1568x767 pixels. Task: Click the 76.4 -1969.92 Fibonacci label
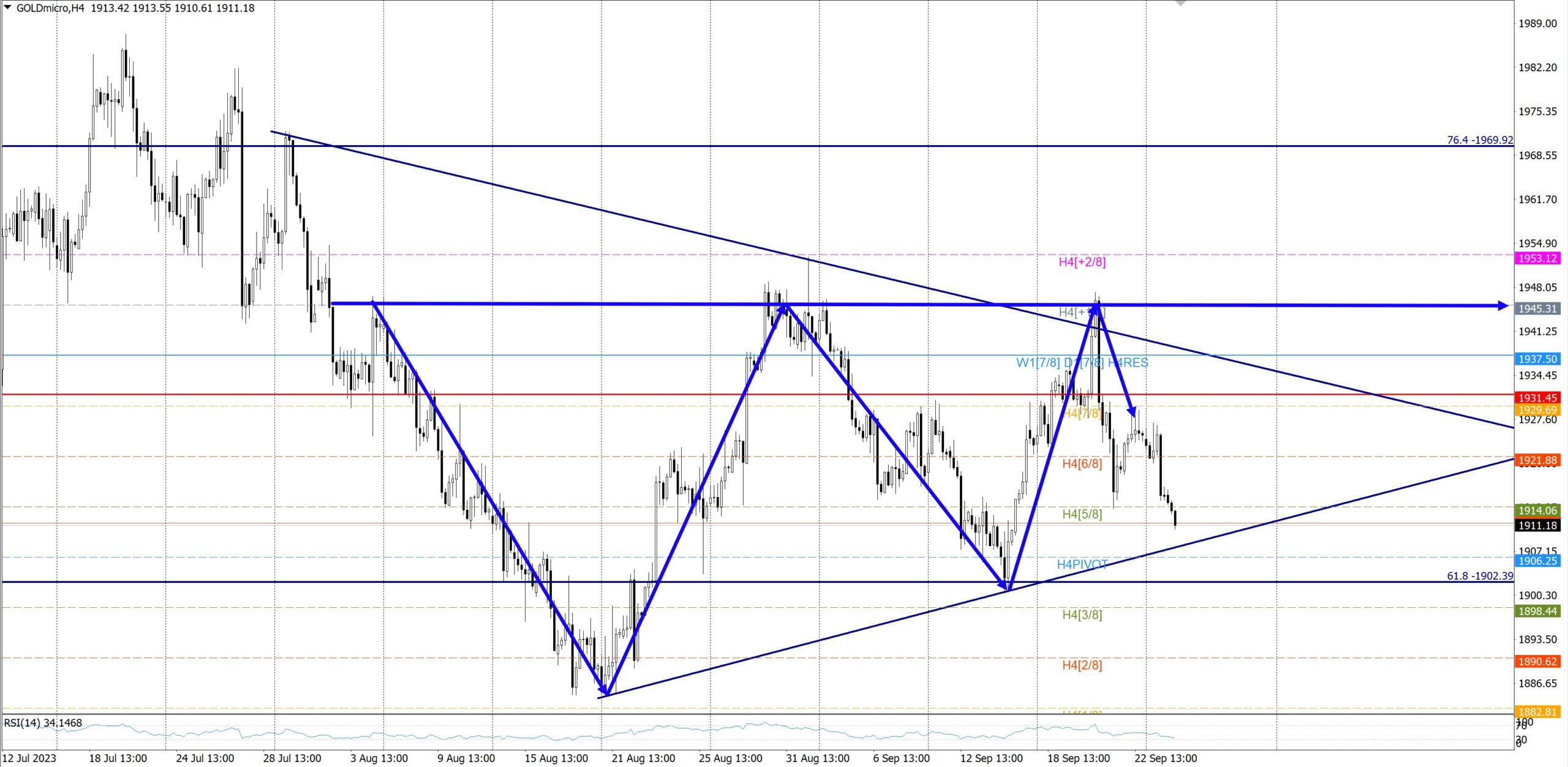tap(1479, 140)
